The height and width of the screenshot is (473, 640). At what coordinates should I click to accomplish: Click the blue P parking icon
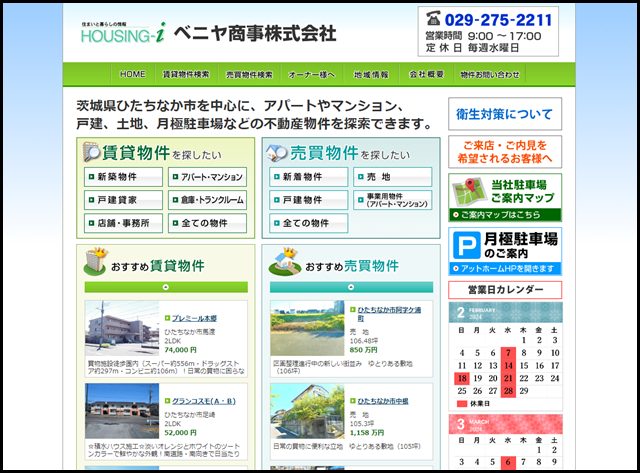click(x=467, y=245)
